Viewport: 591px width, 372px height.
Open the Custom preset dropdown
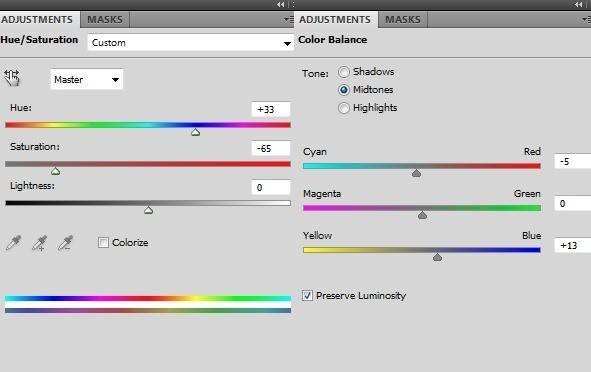[191, 43]
